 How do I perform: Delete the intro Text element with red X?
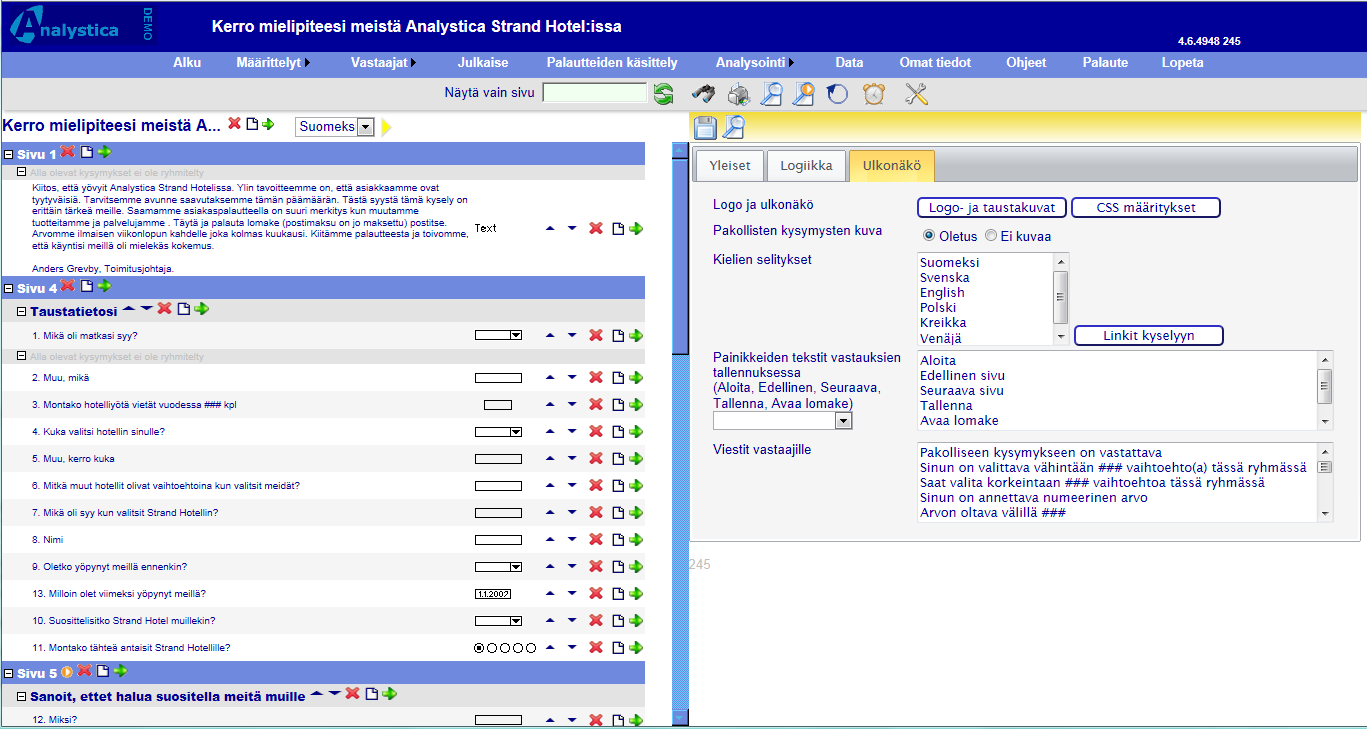click(596, 229)
